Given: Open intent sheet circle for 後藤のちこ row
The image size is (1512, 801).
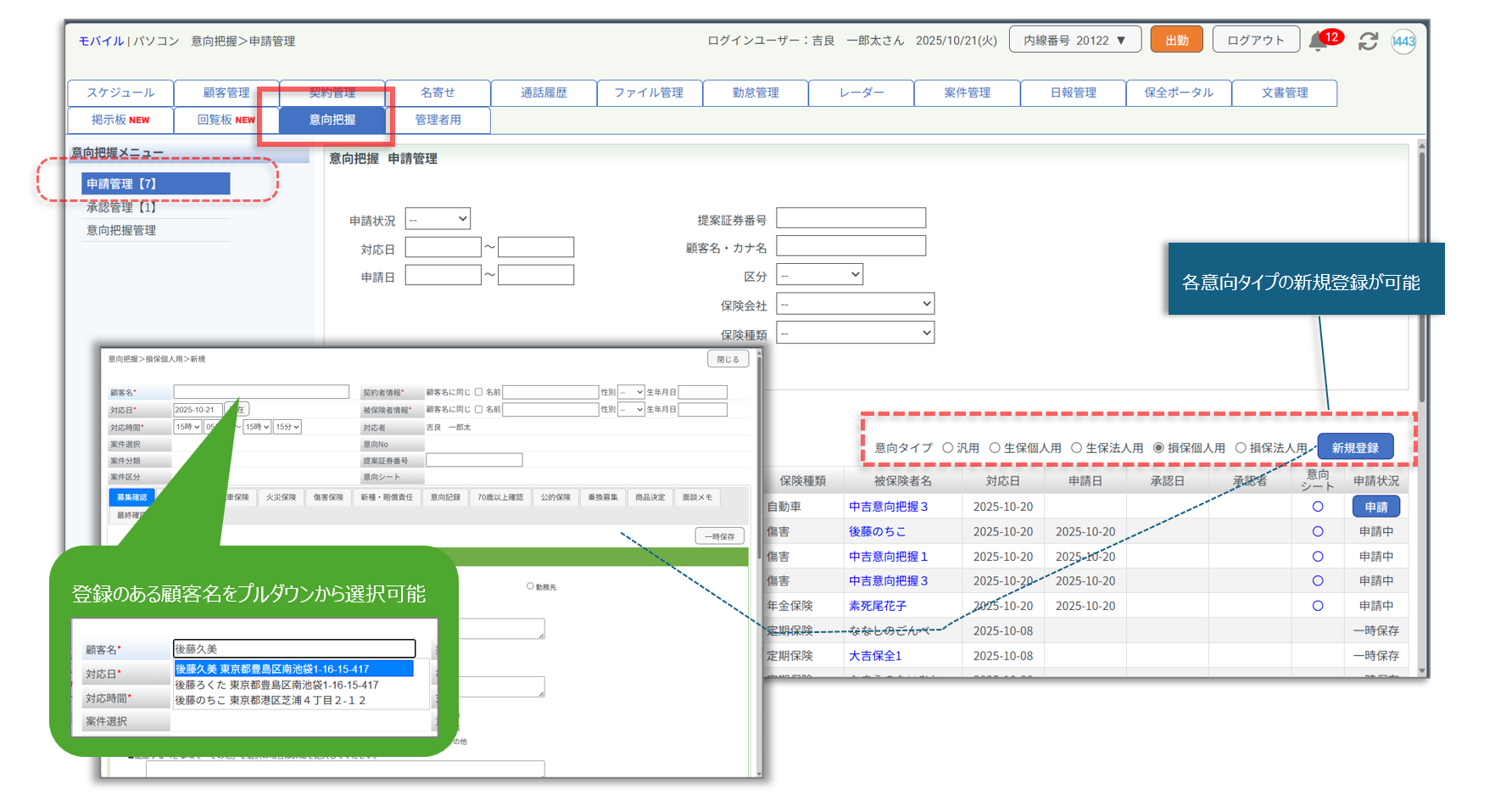Looking at the screenshot, I should point(1317,532).
